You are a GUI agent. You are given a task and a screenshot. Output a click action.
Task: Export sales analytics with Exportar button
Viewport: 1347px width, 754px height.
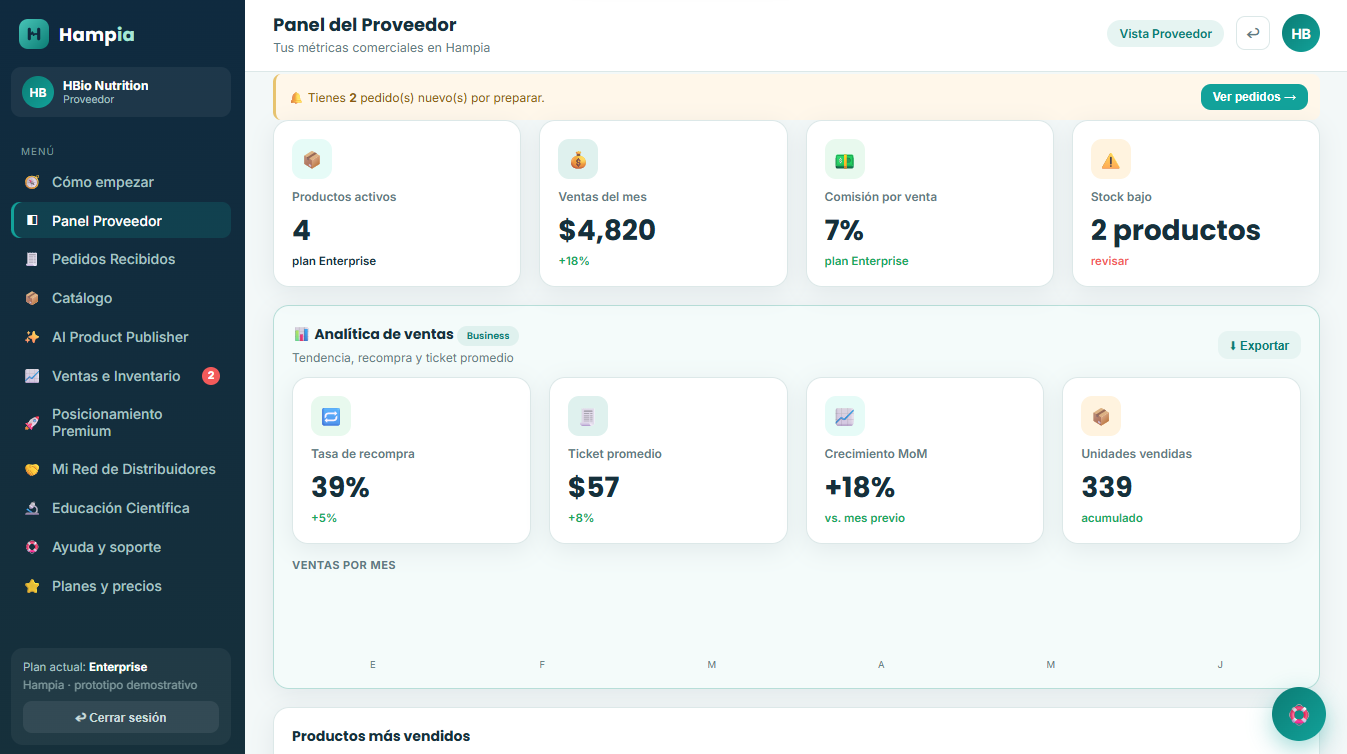[1259, 345]
